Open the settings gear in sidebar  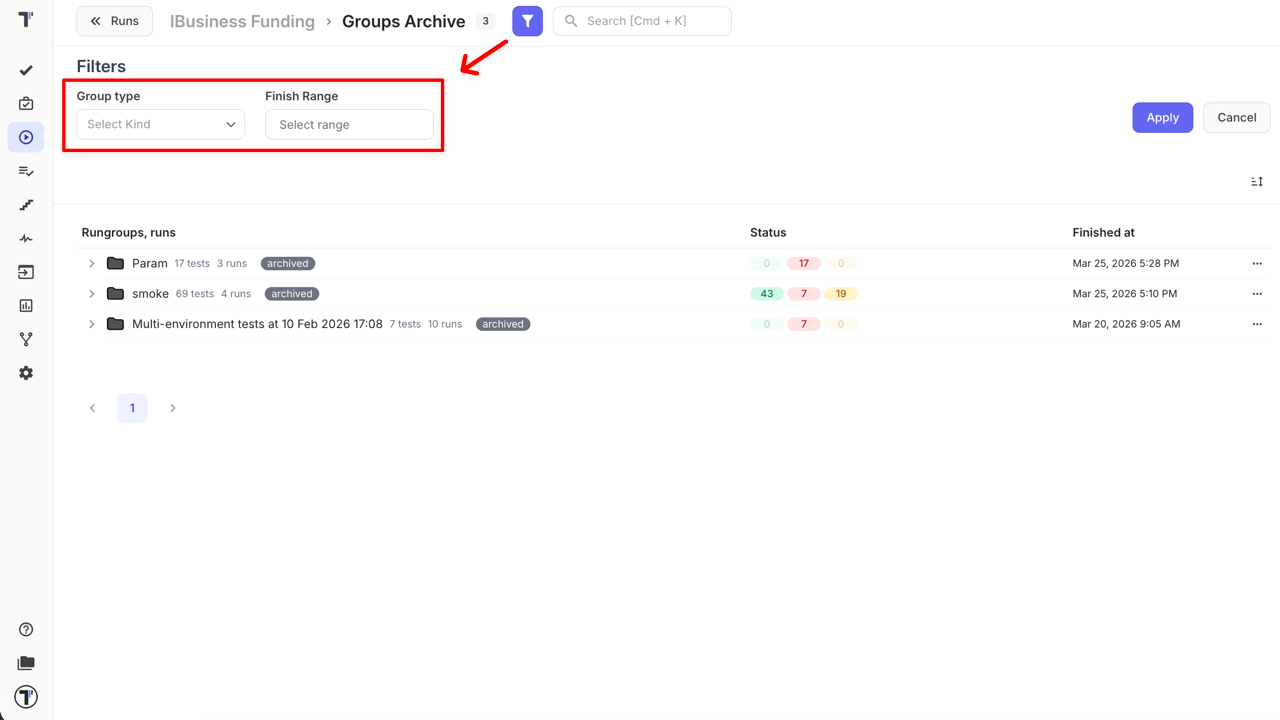(x=26, y=373)
